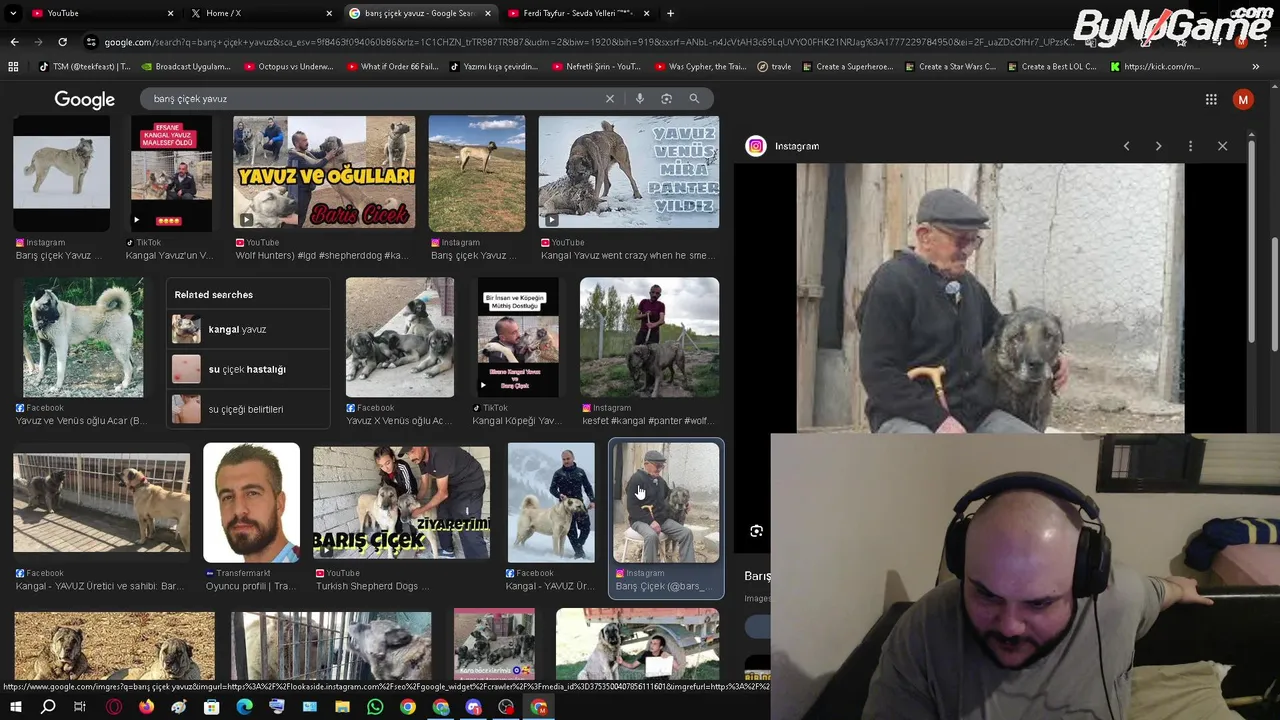Open File Explorer from taskbar
The height and width of the screenshot is (720, 1280).
[342, 708]
